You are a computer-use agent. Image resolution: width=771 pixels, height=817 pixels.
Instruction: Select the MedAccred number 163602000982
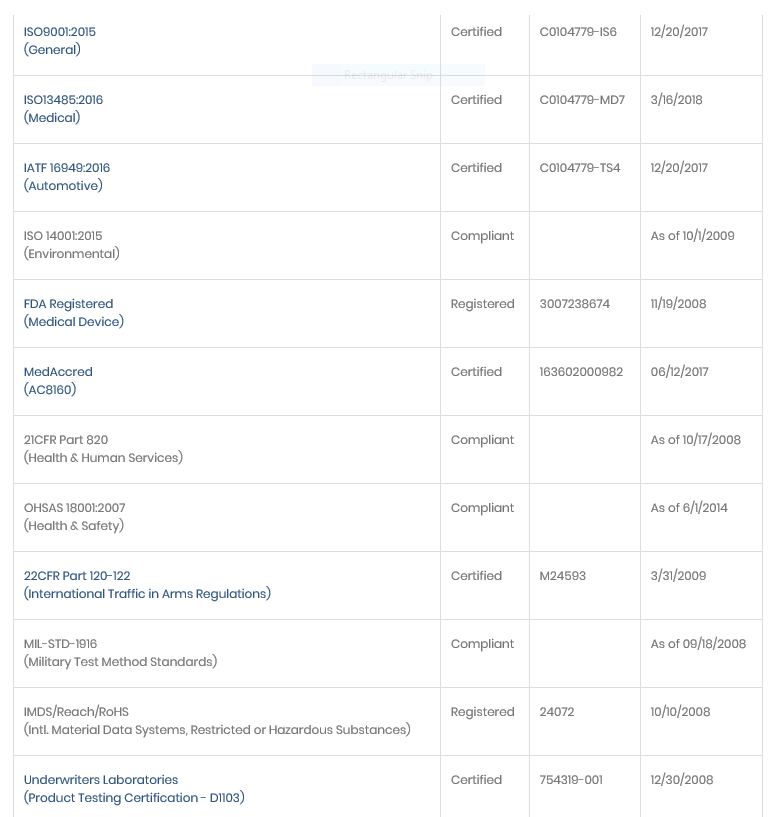pos(581,372)
